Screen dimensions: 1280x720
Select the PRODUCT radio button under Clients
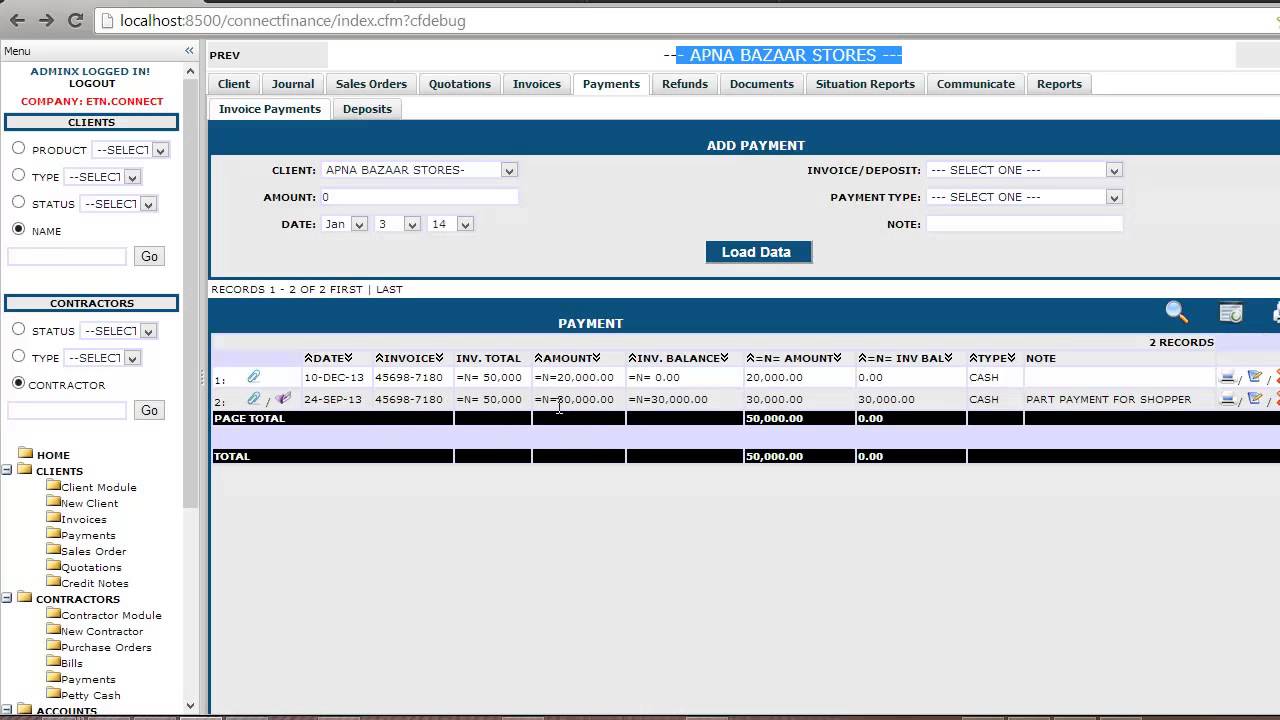[x=18, y=148]
